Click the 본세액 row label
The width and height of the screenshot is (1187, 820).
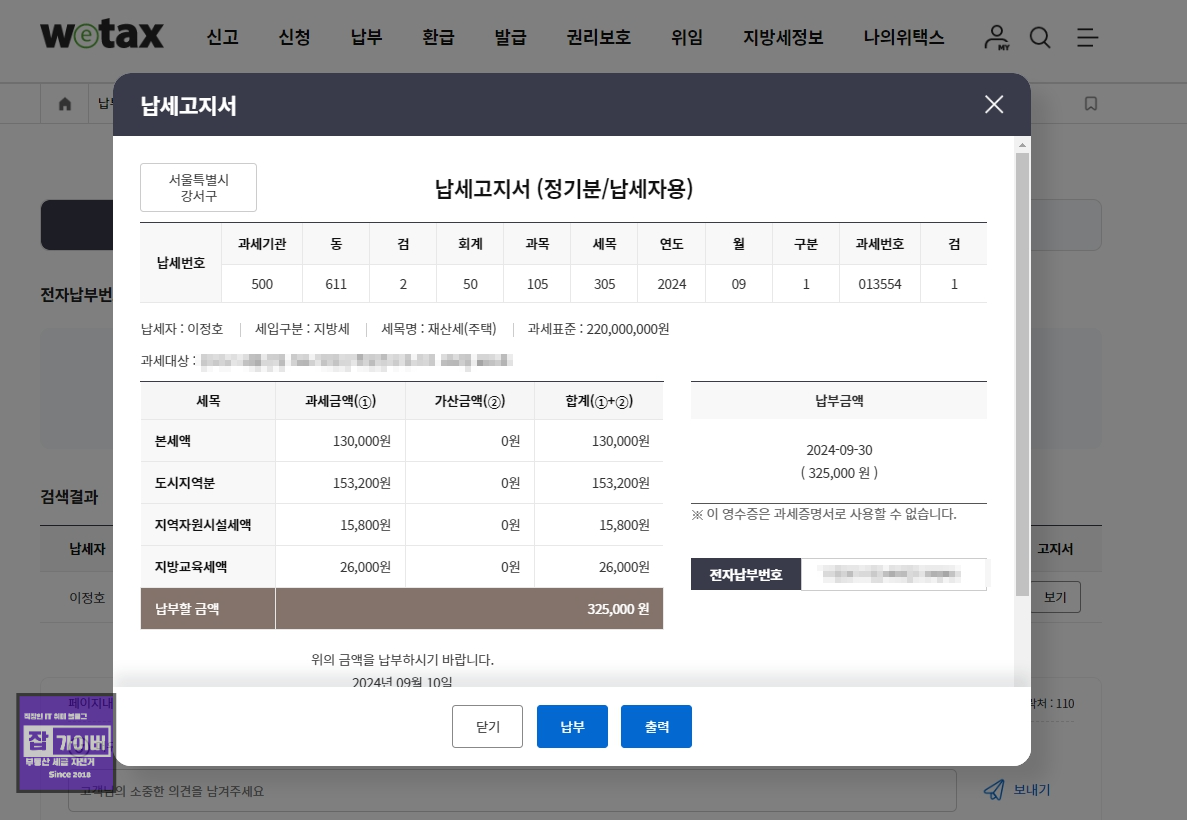(x=173, y=441)
